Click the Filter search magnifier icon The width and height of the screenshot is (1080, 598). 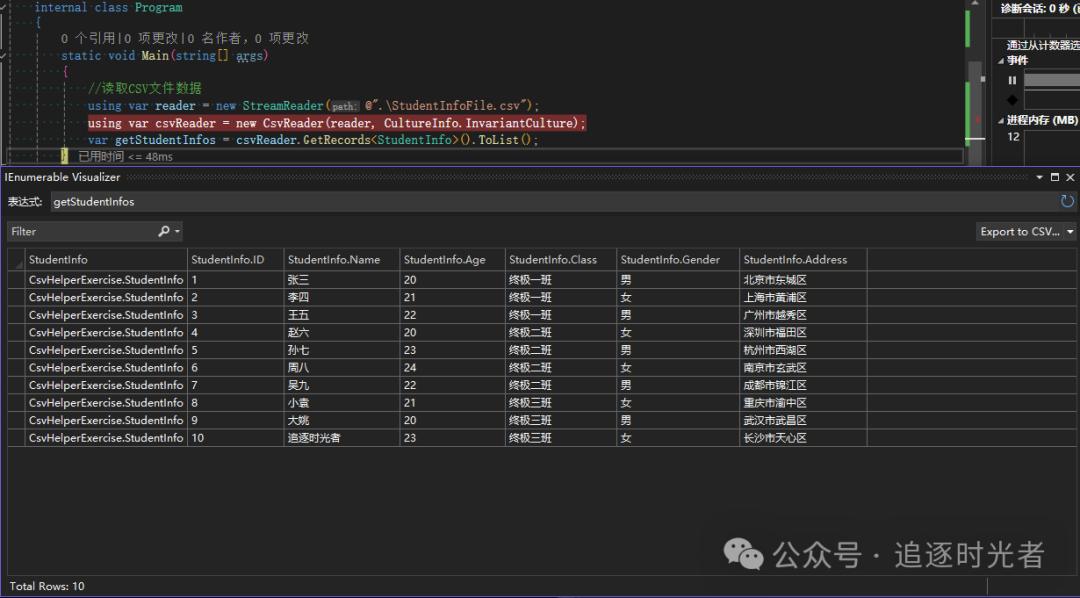164,231
